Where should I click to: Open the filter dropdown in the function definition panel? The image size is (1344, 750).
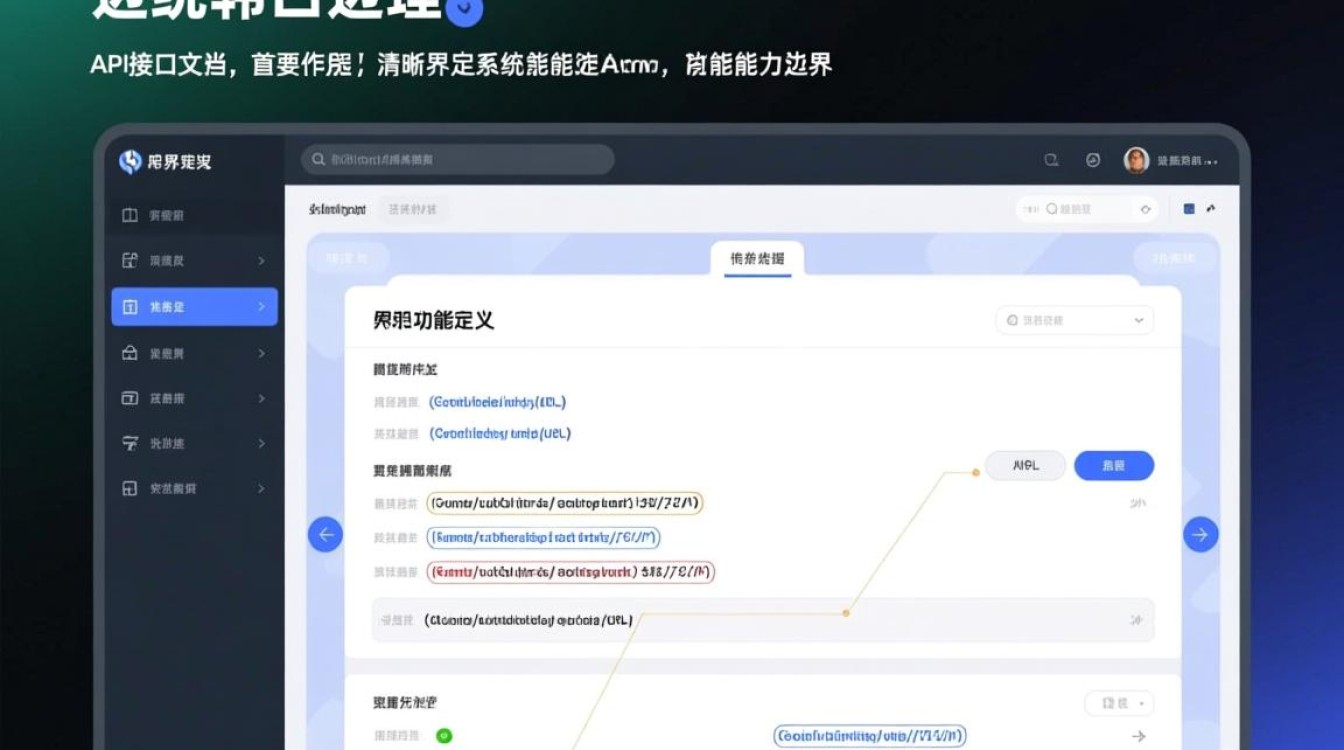pyautogui.click(x=1073, y=319)
